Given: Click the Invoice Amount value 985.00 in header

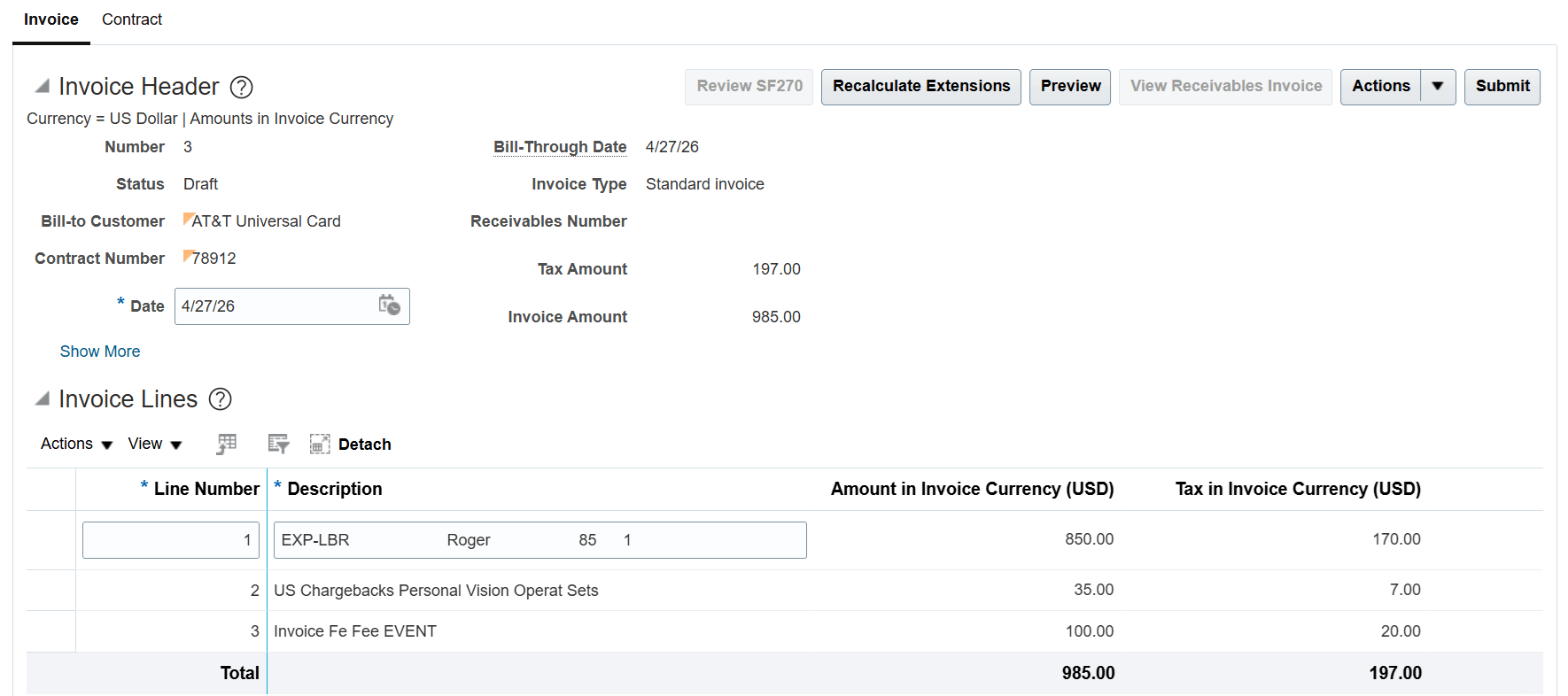Looking at the screenshot, I should 776,317.
